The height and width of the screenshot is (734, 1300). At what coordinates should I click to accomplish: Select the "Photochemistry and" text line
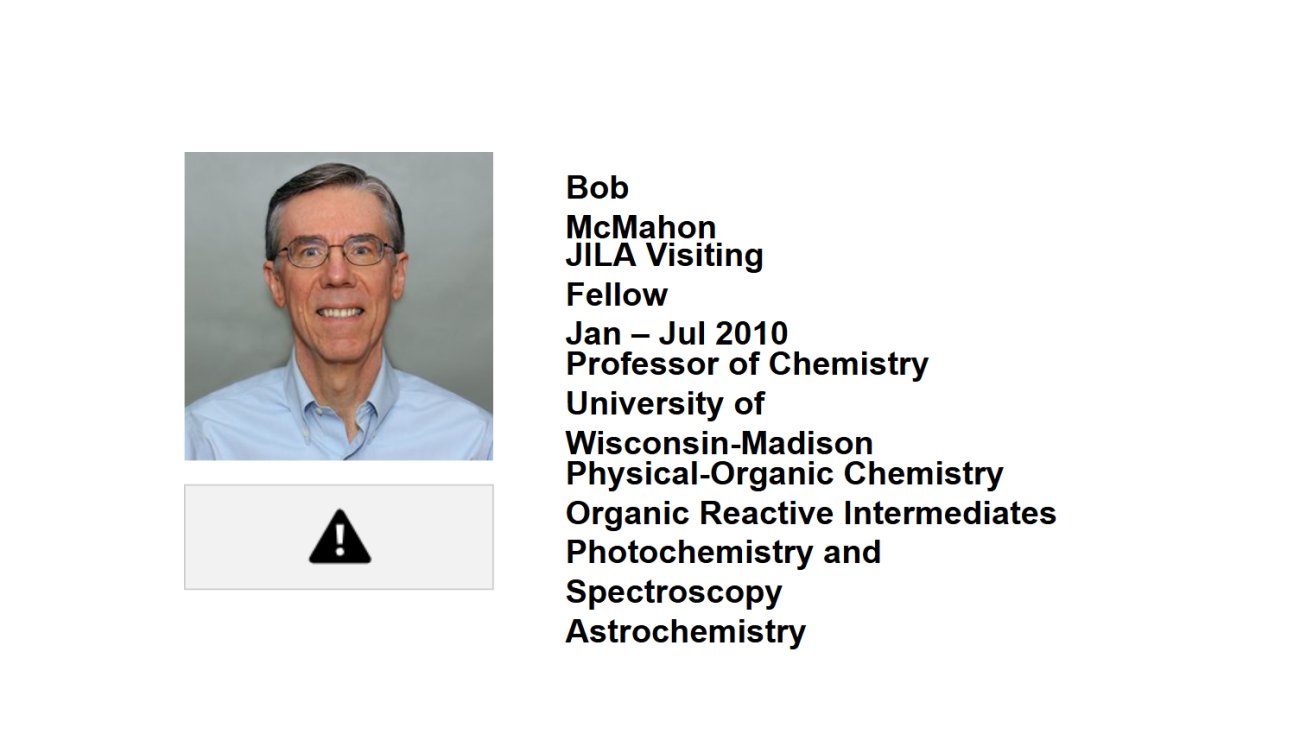pos(723,552)
